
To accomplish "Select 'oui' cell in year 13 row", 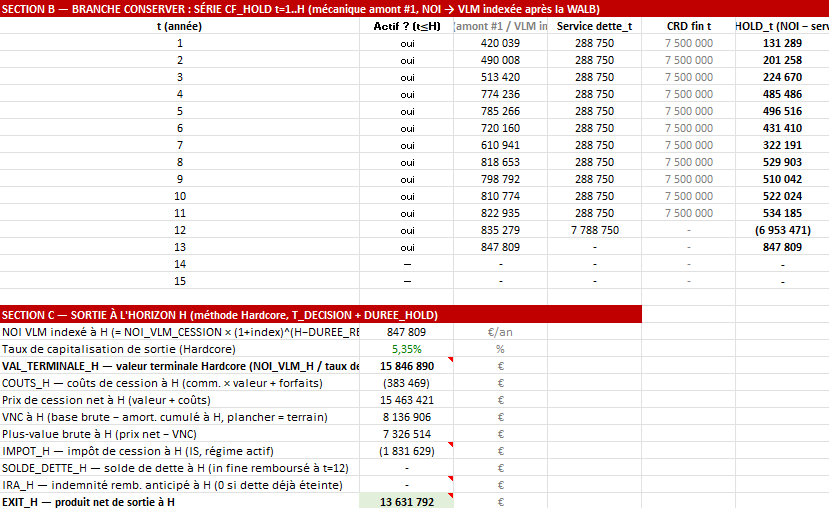I will pos(407,247).
